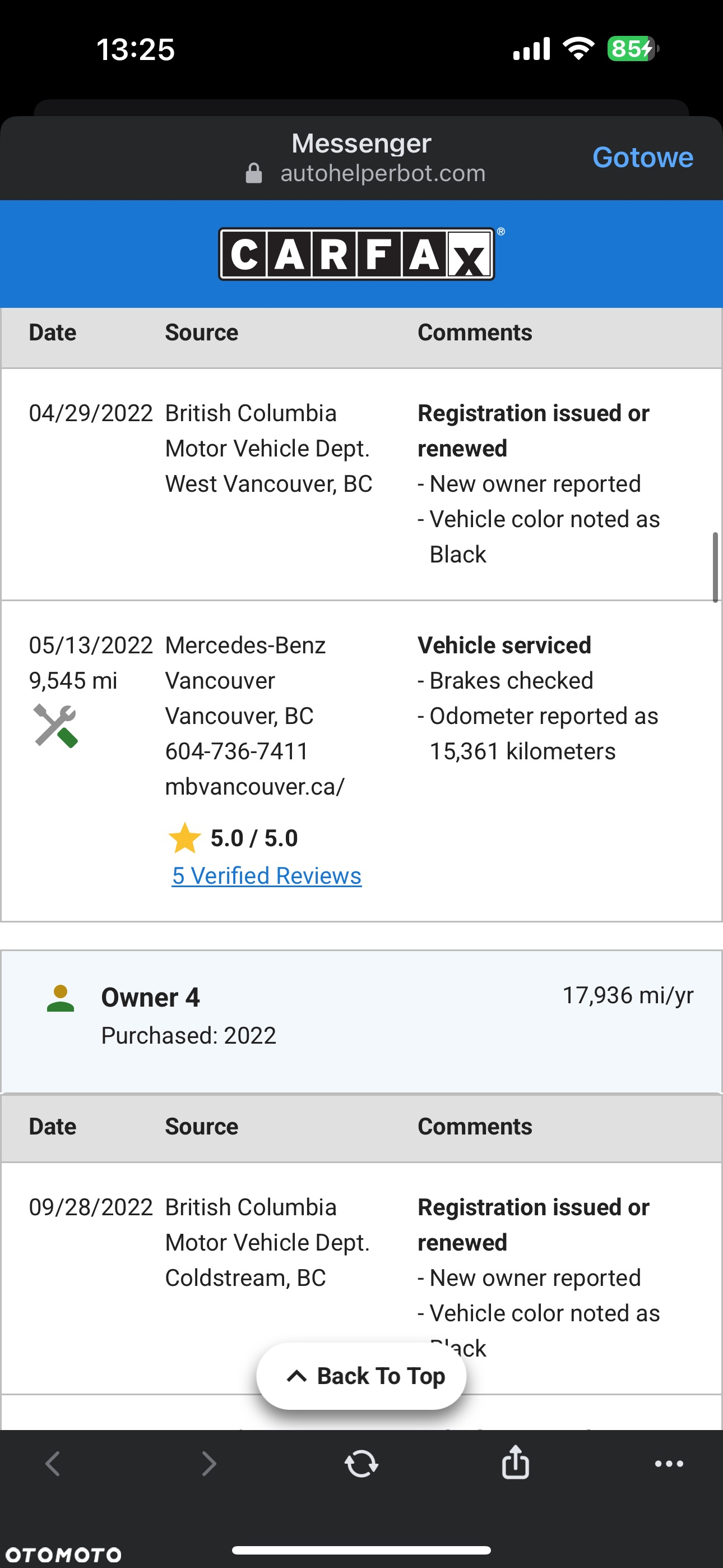
Task: Open the share sheet icon
Action: coord(516,1462)
